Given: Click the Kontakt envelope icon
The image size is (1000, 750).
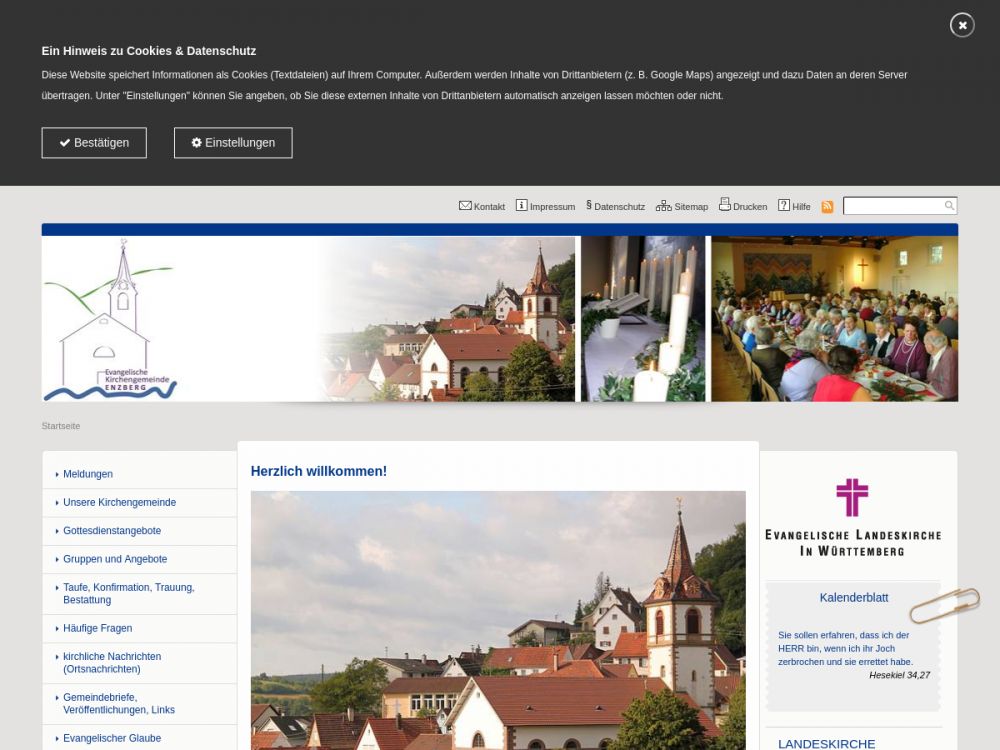Looking at the screenshot, I should pos(465,206).
